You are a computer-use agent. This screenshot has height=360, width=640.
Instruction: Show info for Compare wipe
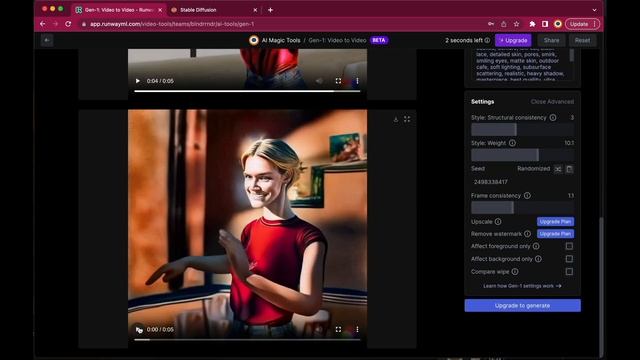(515, 271)
